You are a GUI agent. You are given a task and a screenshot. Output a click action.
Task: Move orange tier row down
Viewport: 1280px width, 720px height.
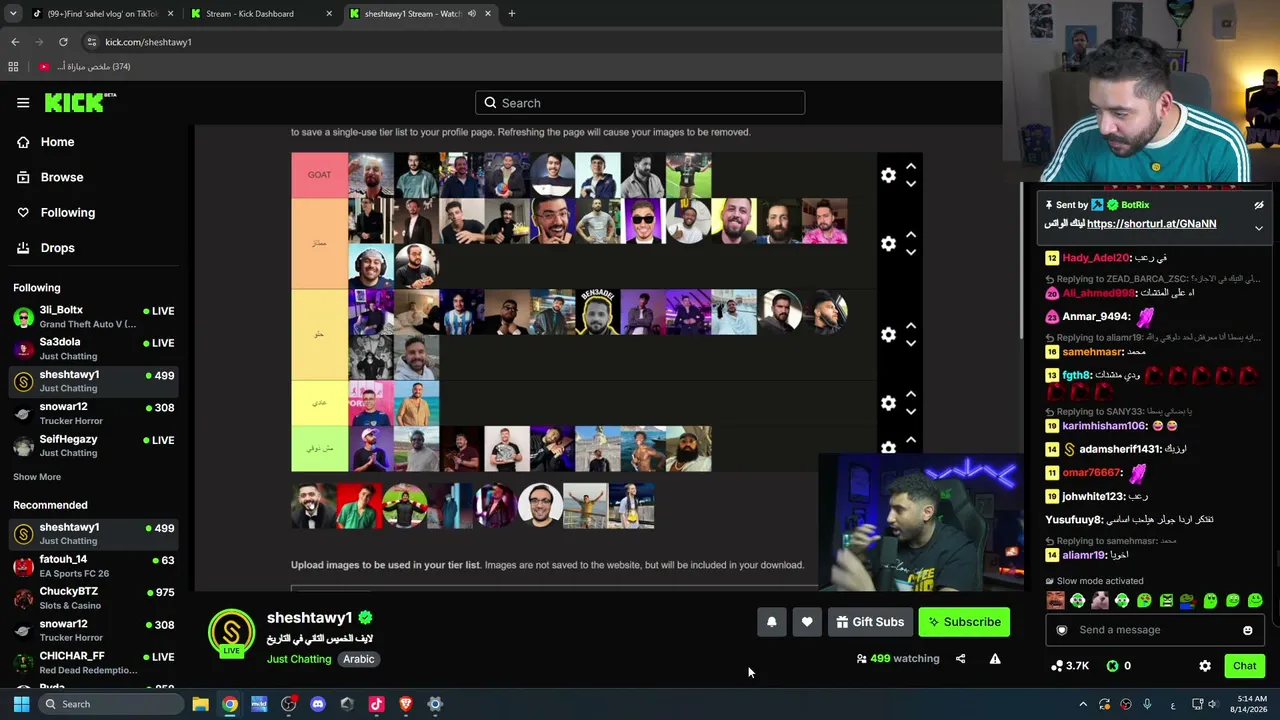(910, 252)
